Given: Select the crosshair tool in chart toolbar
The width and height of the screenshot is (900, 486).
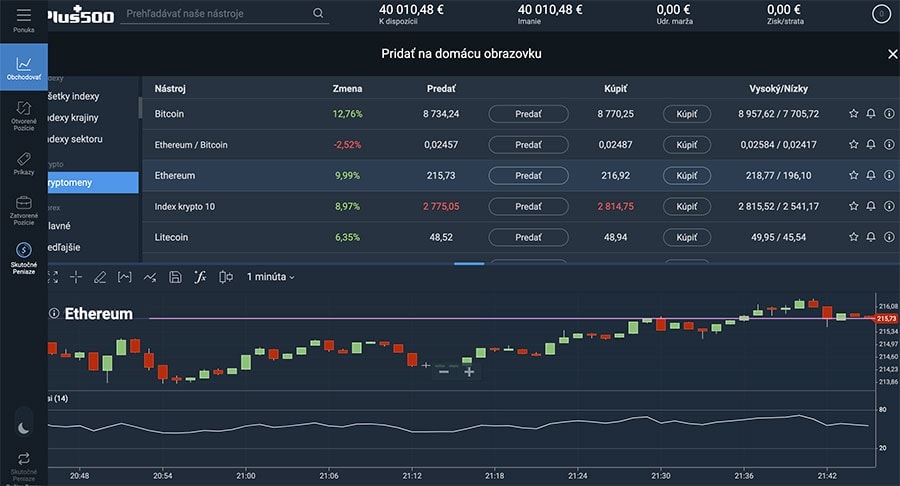Looking at the screenshot, I should (76, 277).
